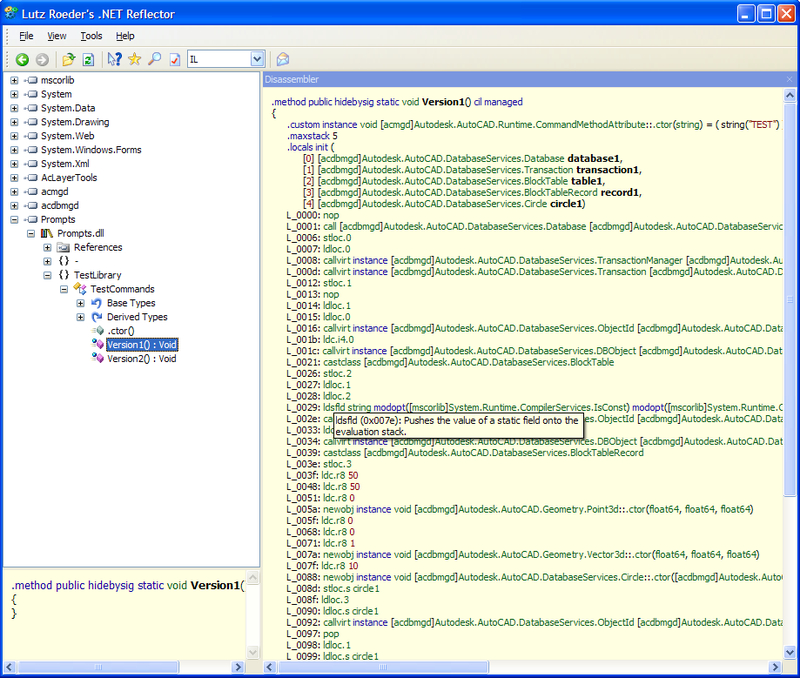
Task: Click the Open assembly folder icon
Action: (x=68, y=60)
